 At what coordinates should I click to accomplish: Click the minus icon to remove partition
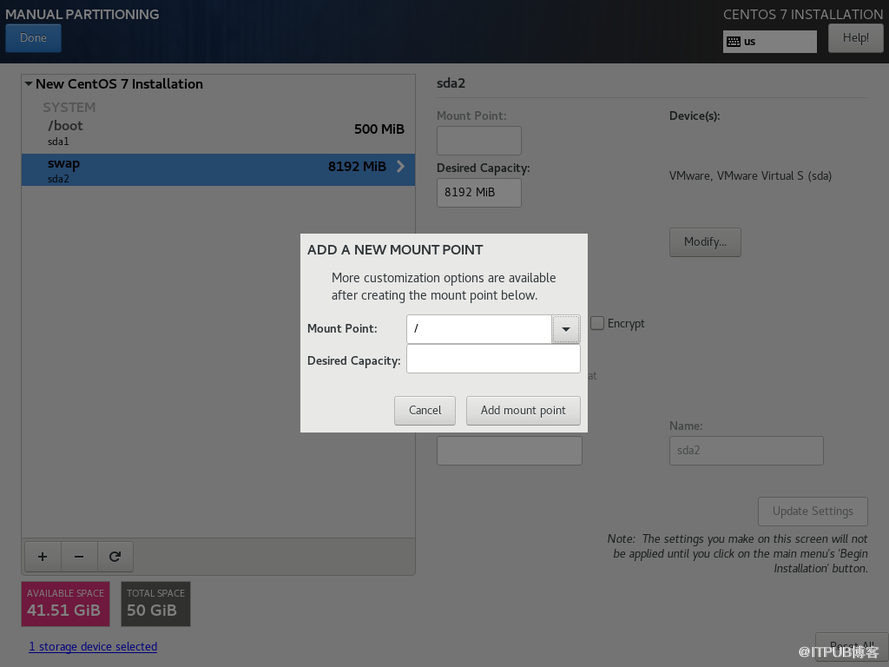tap(79, 556)
